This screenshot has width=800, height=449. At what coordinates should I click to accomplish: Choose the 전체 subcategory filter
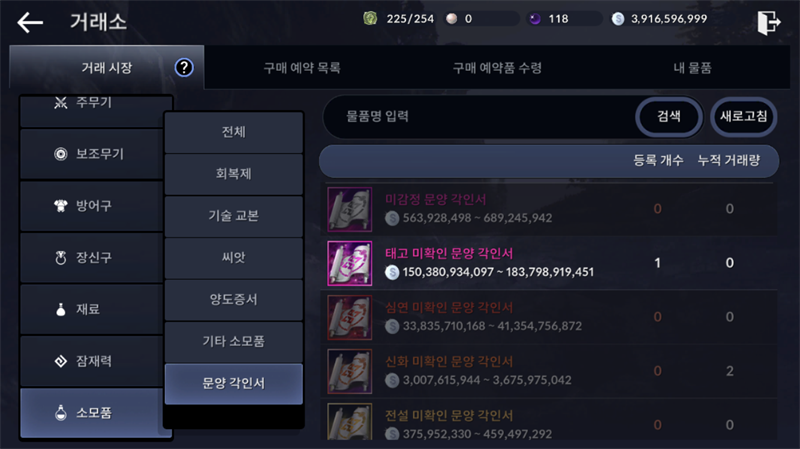click(234, 132)
